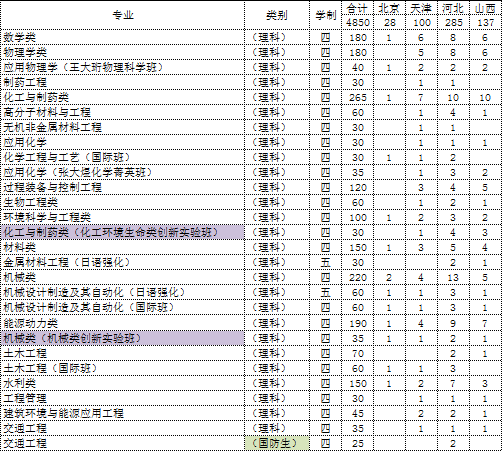Image resolution: width=502 pixels, height=451 pixels.
Task: Select the 河北 value 13 for 机械类
Action: click(453, 277)
